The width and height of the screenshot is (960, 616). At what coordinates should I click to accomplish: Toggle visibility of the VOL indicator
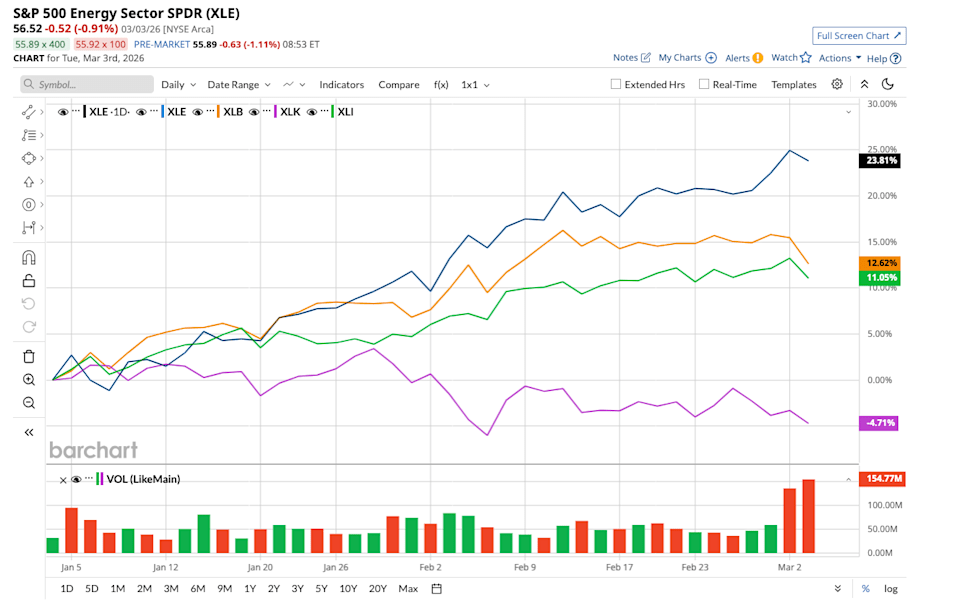click(77, 479)
